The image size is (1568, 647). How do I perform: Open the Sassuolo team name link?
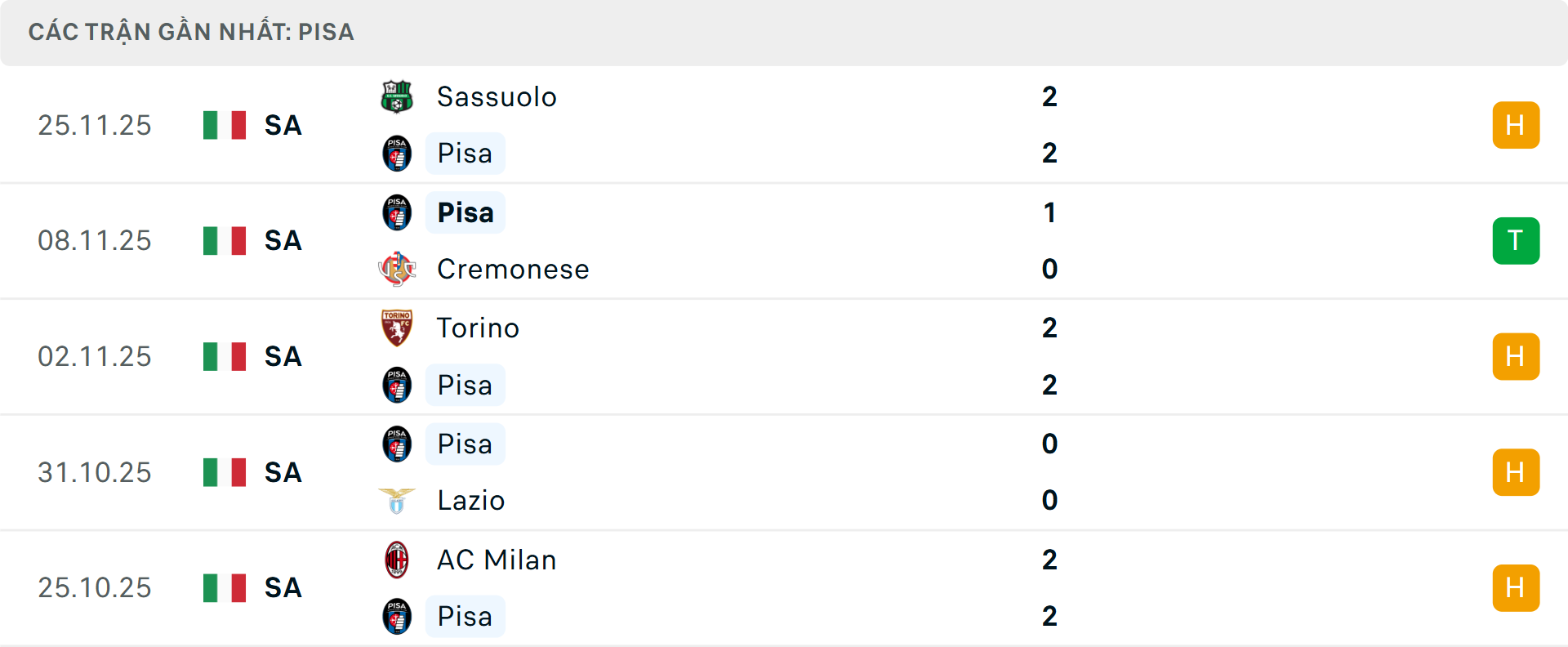click(x=497, y=97)
